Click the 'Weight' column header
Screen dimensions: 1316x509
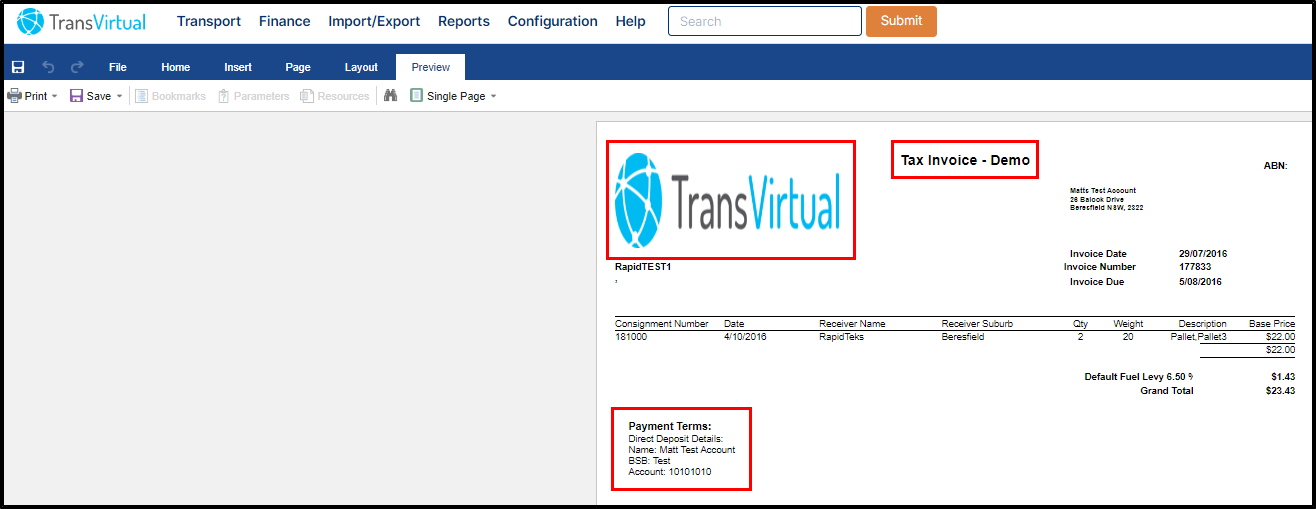pyautogui.click(x=1128, y=324)
